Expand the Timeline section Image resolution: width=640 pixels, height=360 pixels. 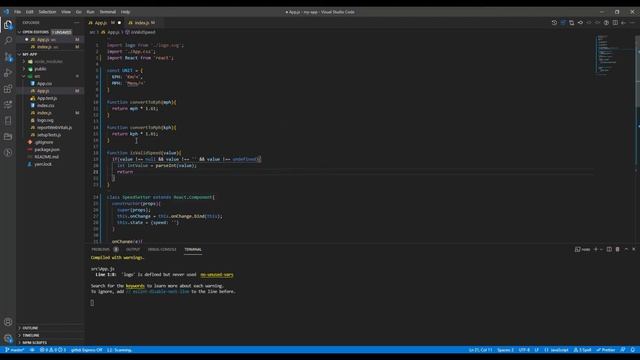coord(31,335)
